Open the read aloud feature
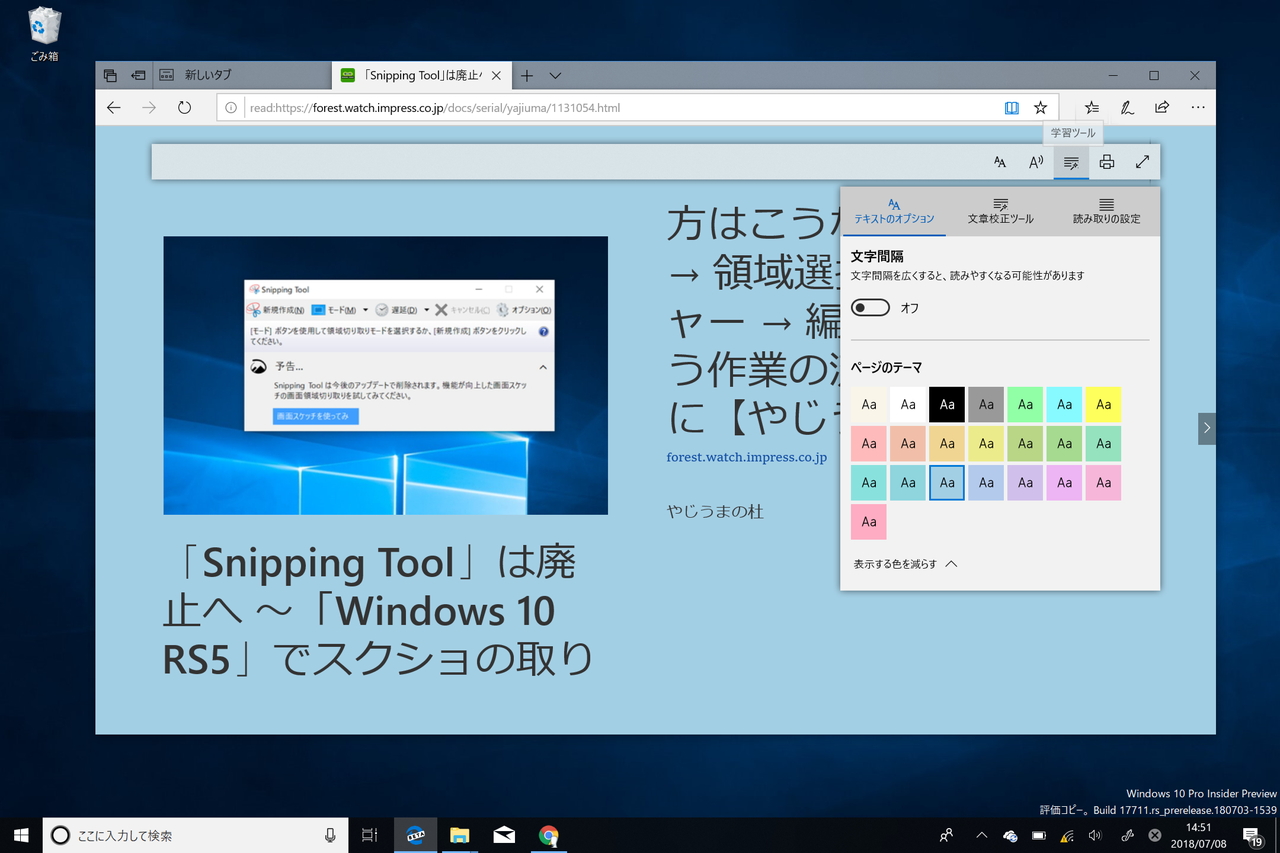 click(x=1036, y=161)
